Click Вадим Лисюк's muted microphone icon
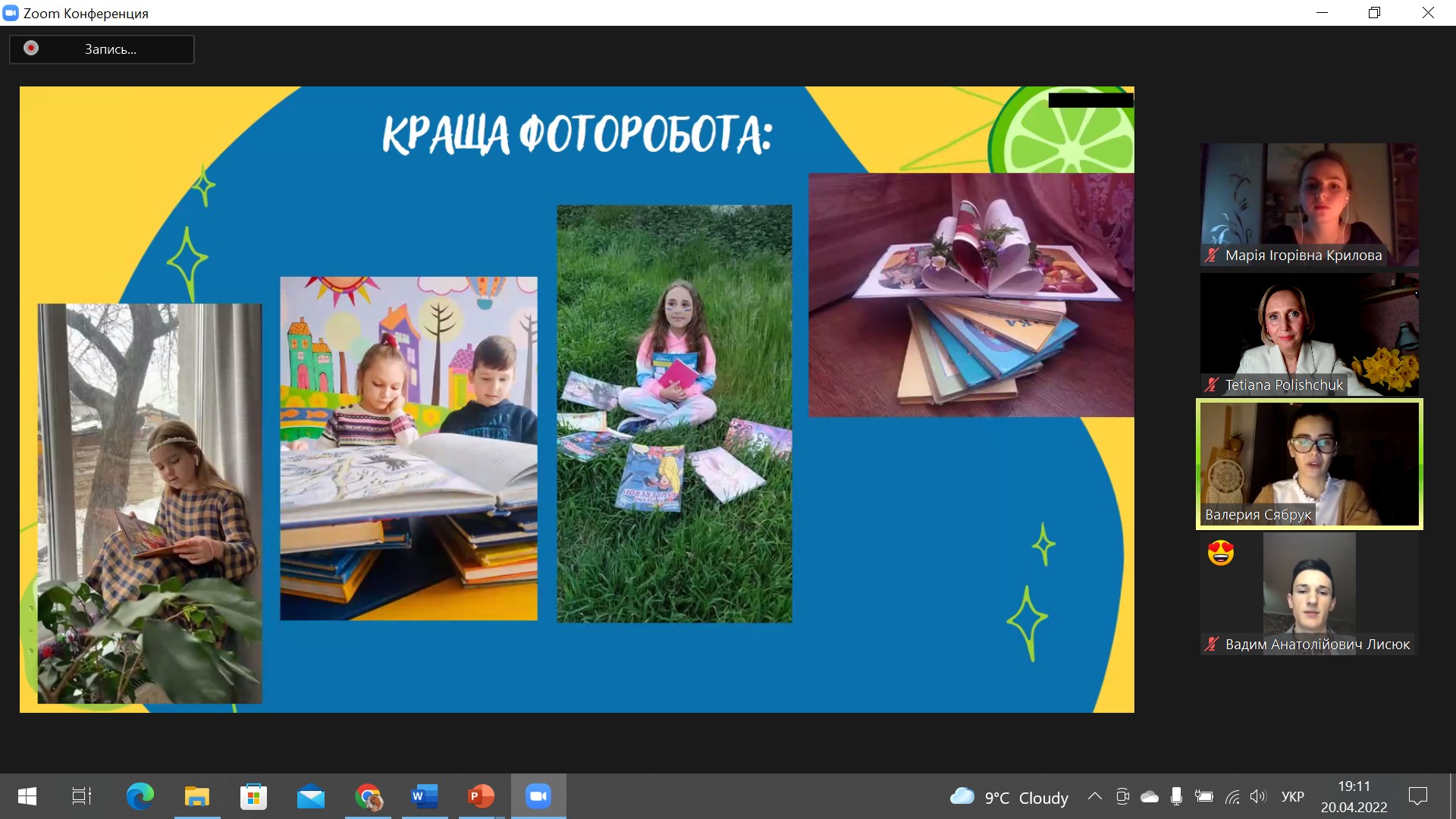This screenshot has height=819, width=1456. pos(1212,645)
